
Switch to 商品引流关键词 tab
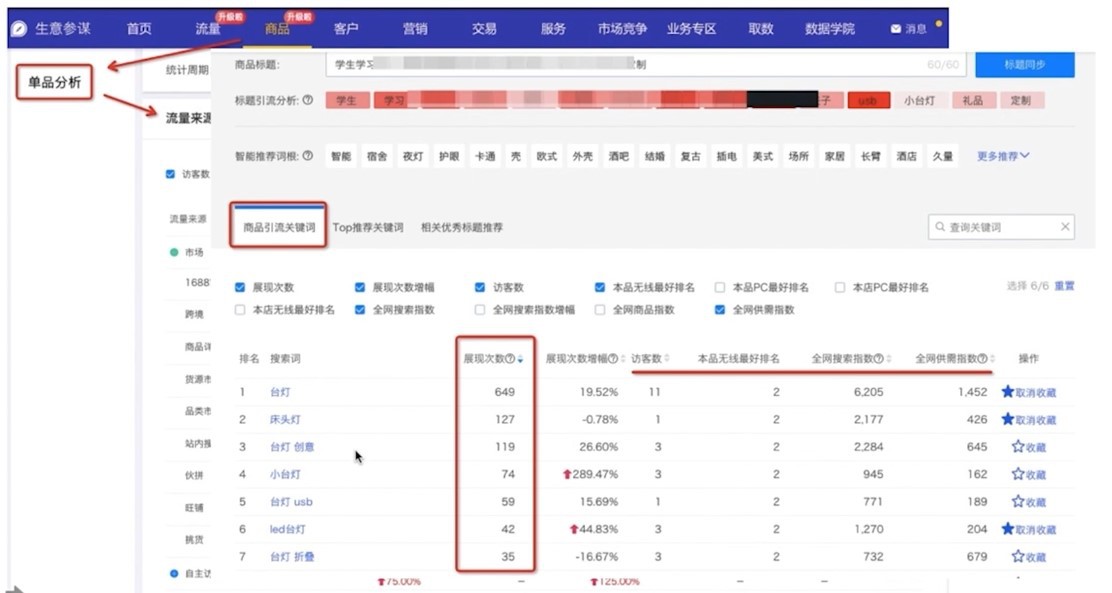(x=279, y=227)
